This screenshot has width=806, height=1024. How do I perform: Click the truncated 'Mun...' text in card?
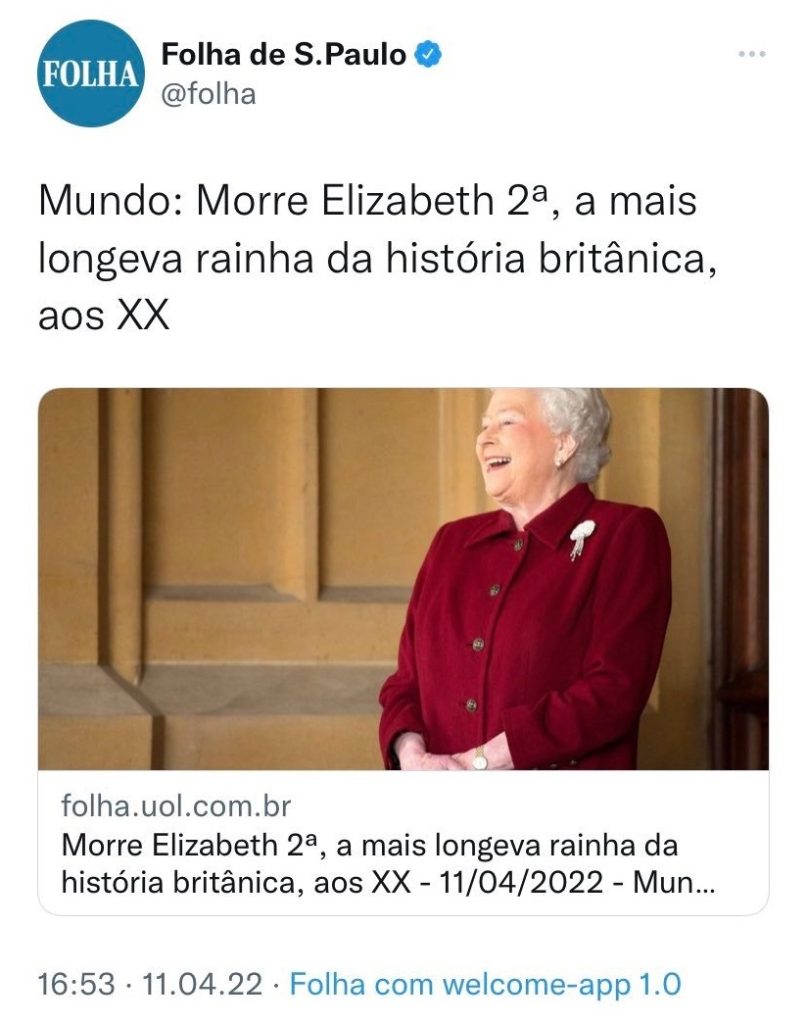[x=675, y=882]
